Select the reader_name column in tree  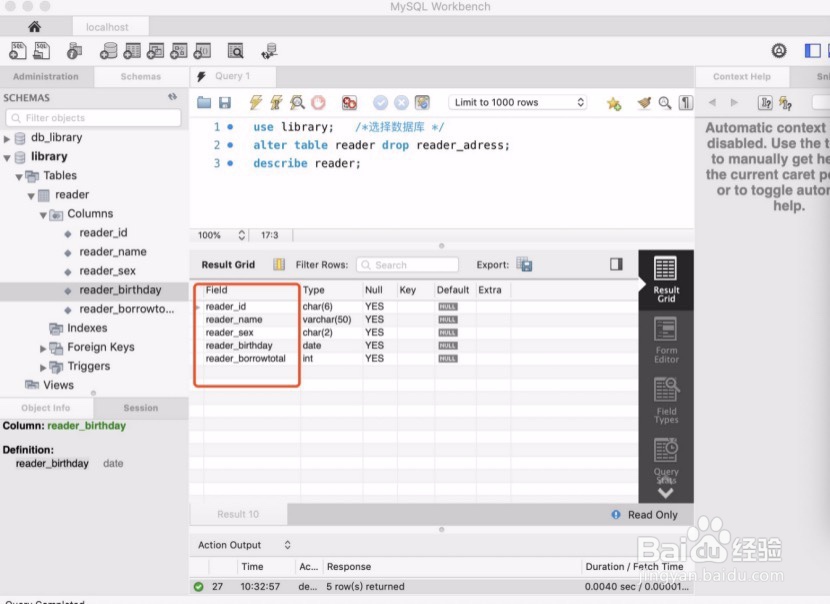(113, 252)
